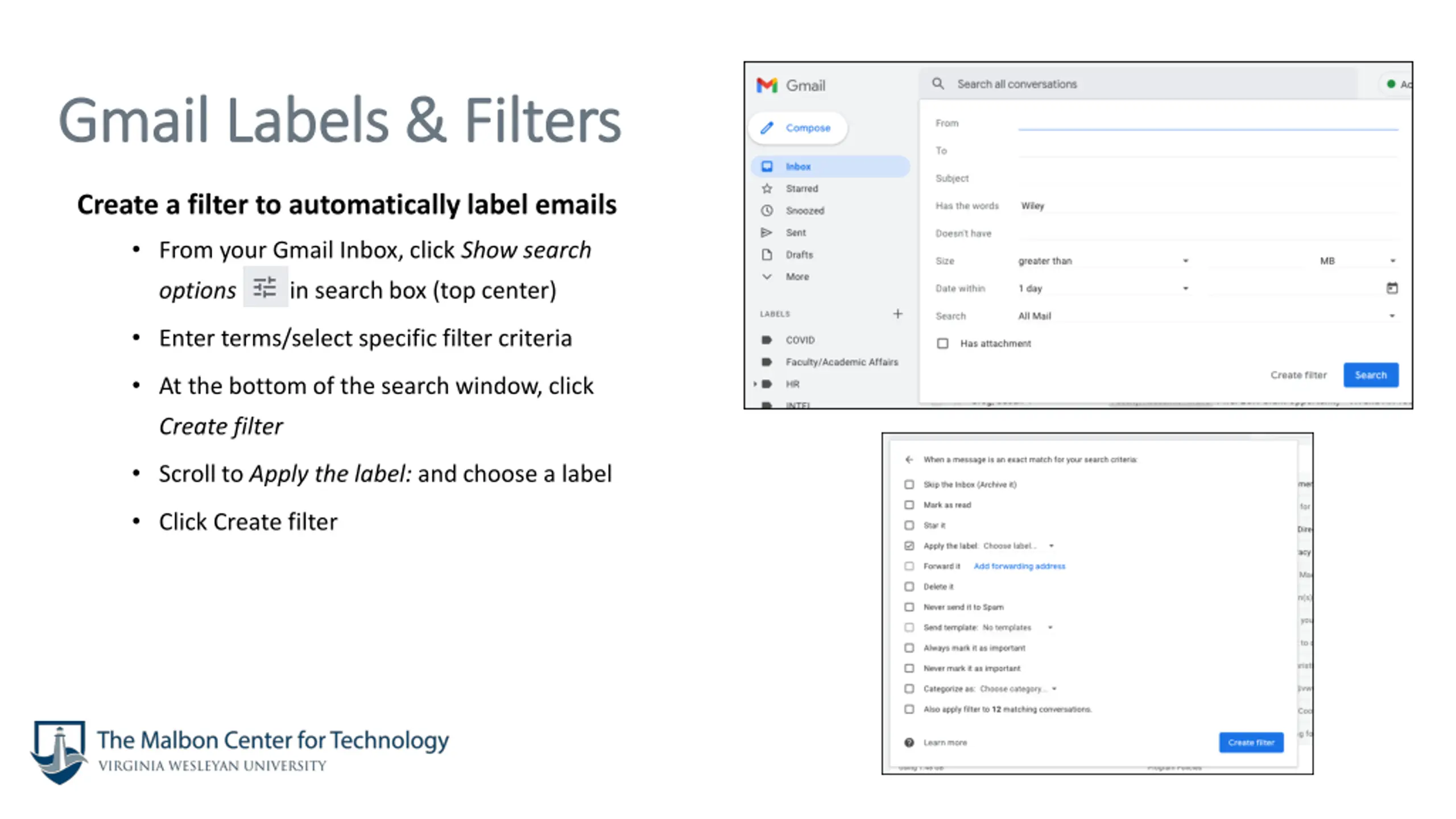Click the back arrow in filter dialog
Image resolution: width=1456 pixels, height=819 pixels.
coord(909,460)
